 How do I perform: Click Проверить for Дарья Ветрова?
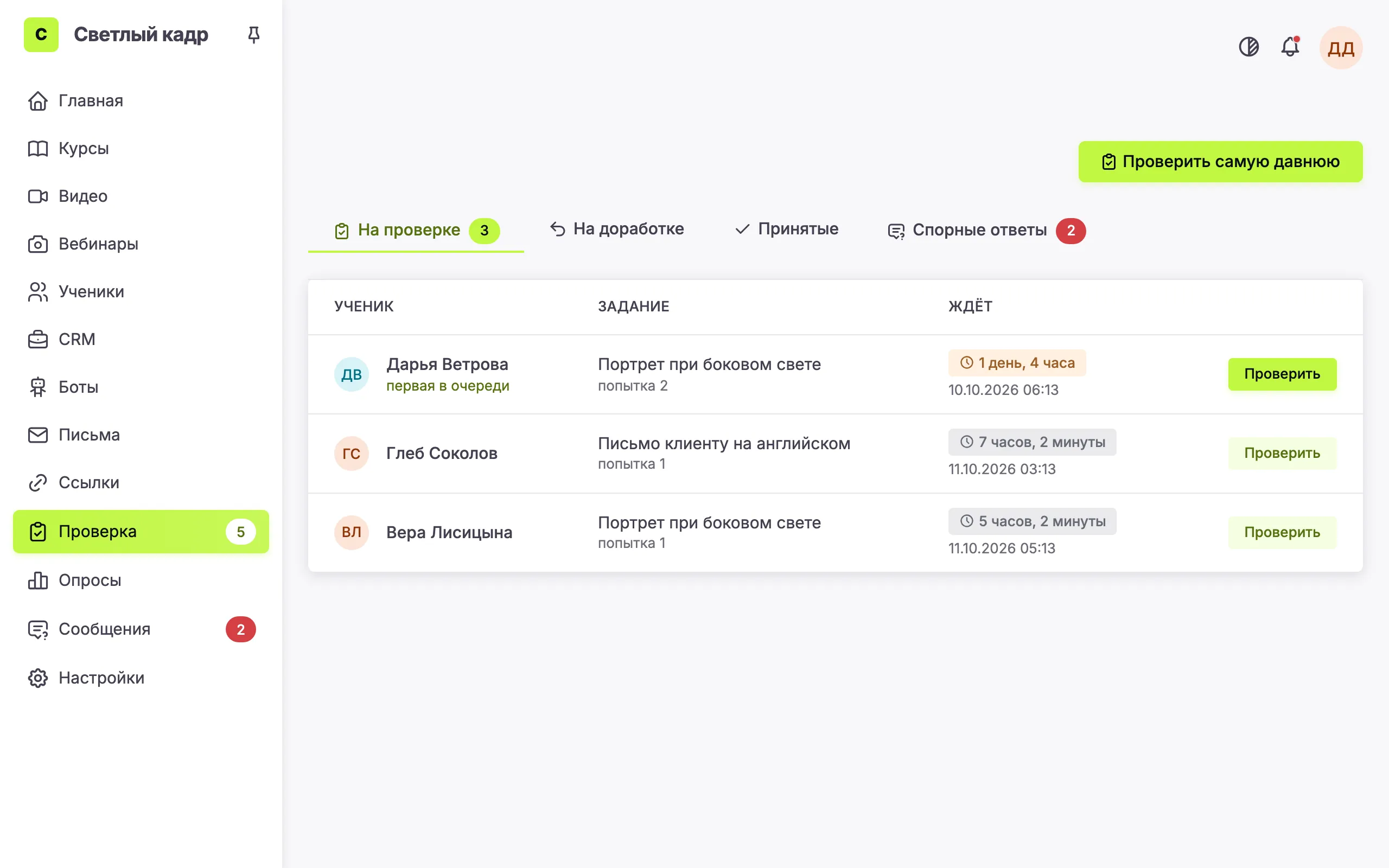pyautogui.click(x=1282, y=374)
